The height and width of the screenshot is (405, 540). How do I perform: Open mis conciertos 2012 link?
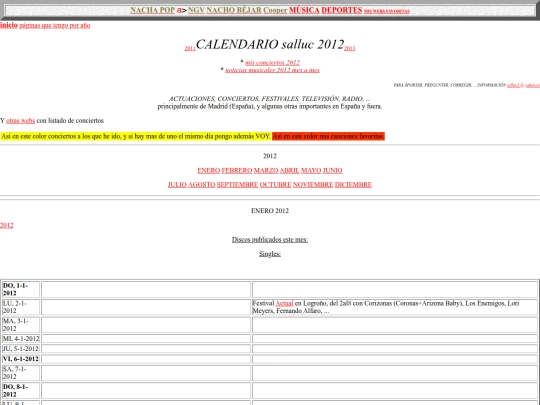tap(272, 62)
